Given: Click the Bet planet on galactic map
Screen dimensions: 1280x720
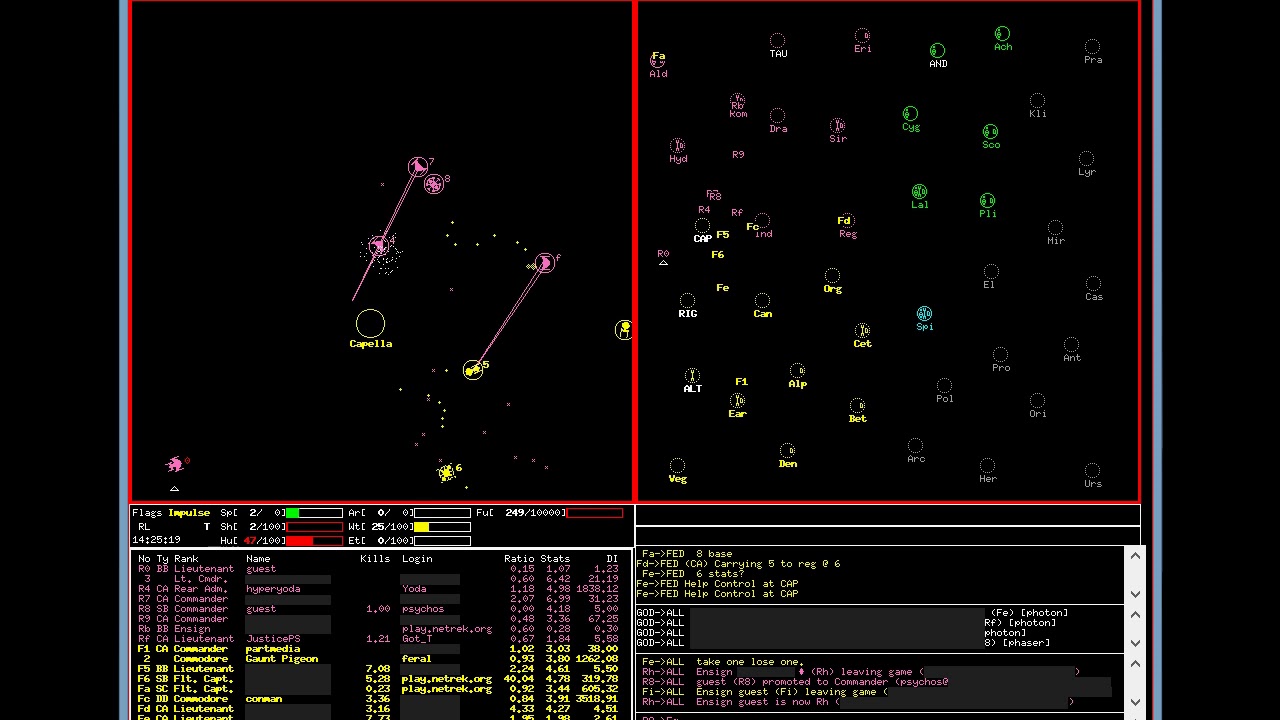Looking at the screenshot, I should coord(857,406).
